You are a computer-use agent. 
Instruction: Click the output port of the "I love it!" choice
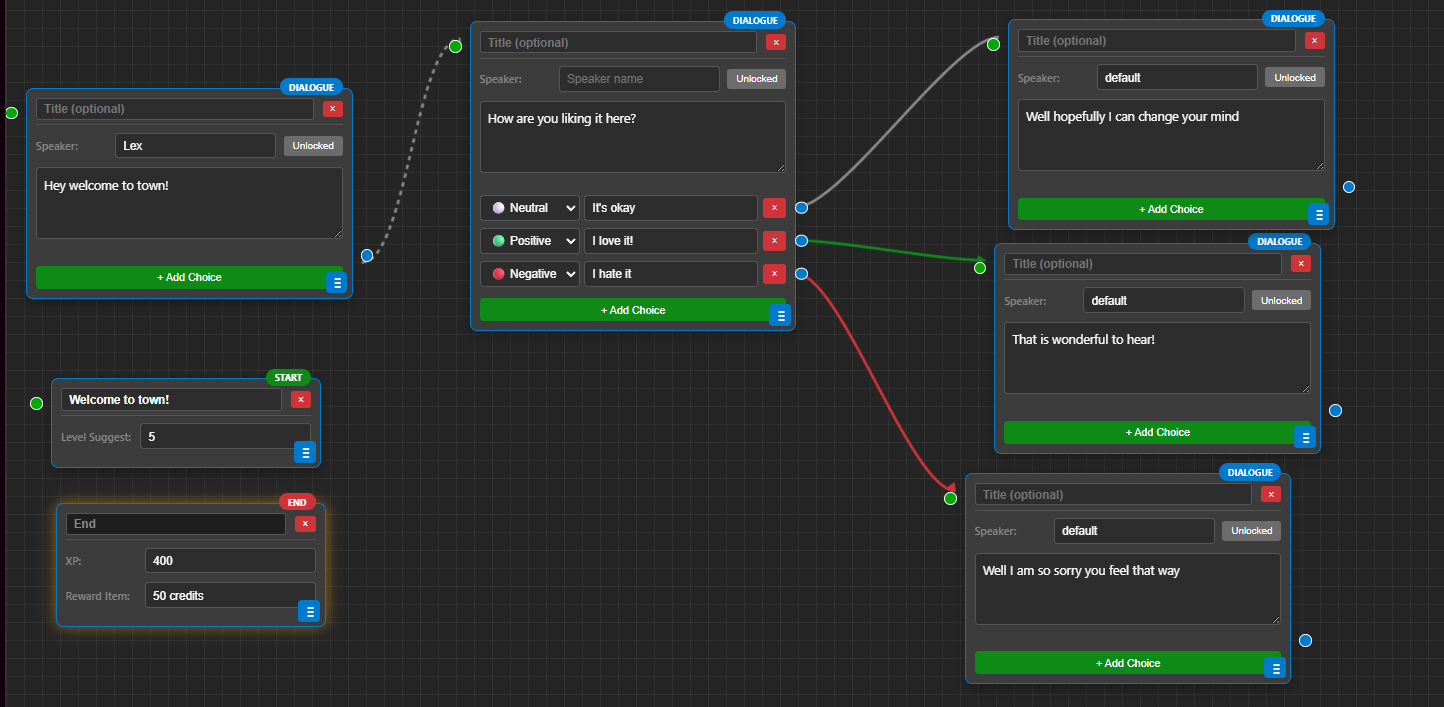pyautogui.click(x=801, y=241)
